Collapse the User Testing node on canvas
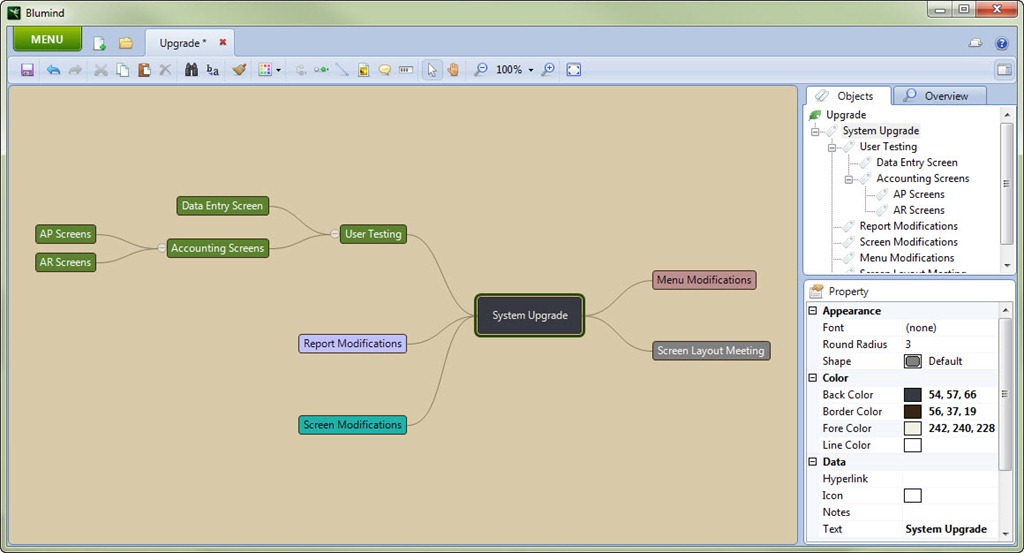The width and height of the screenshot is (1024, 553). [334, 234]
